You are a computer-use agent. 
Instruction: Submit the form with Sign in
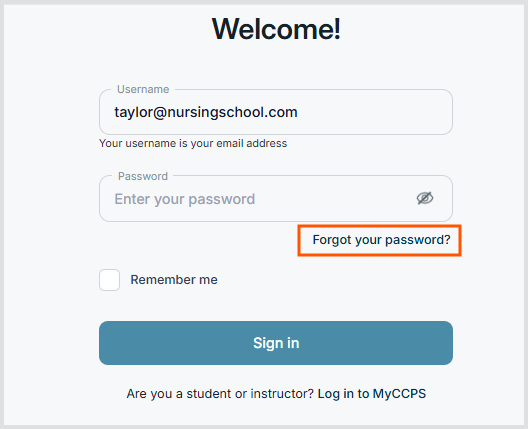[276, 343]
